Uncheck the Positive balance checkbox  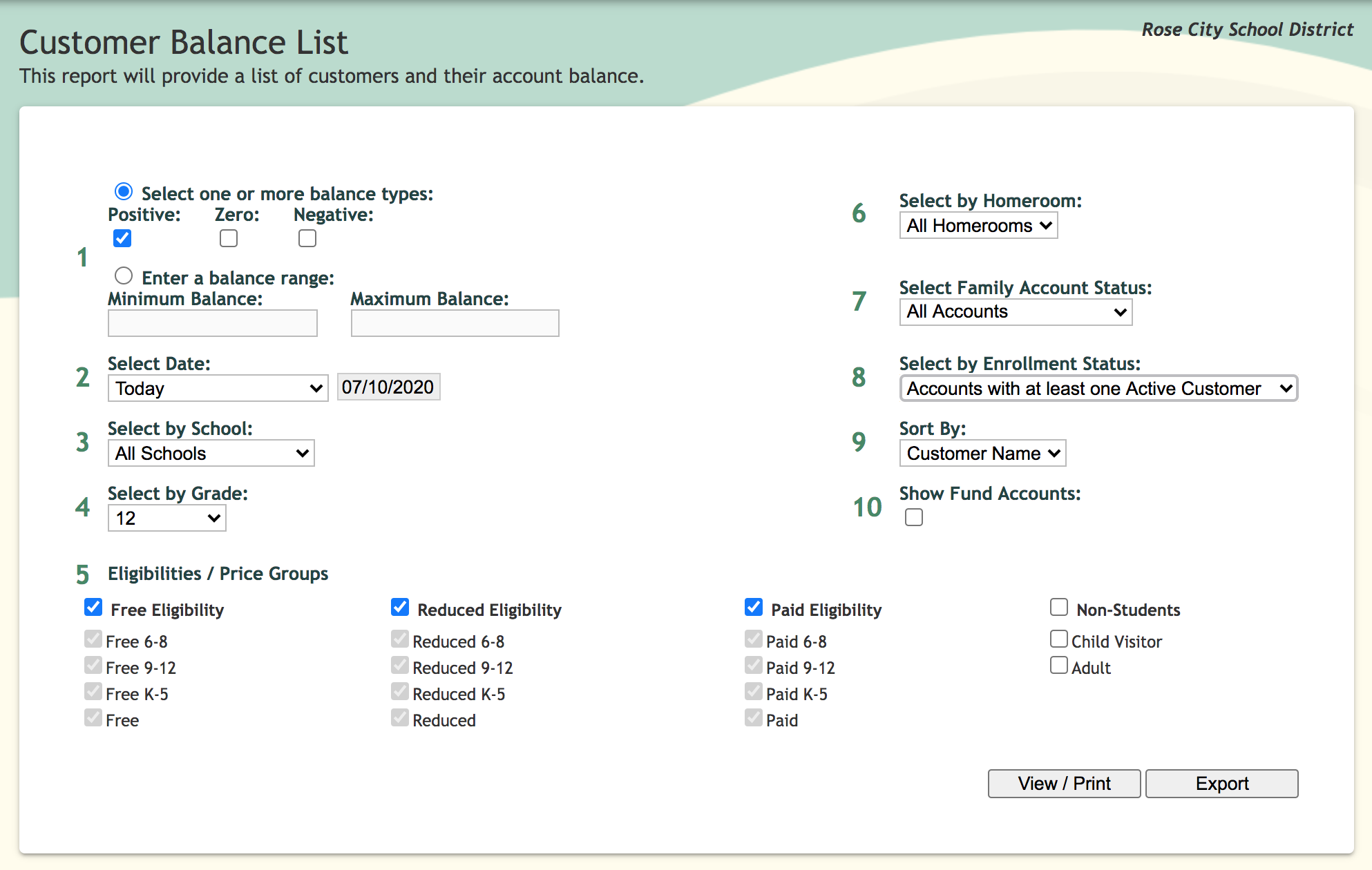[122, 238]
